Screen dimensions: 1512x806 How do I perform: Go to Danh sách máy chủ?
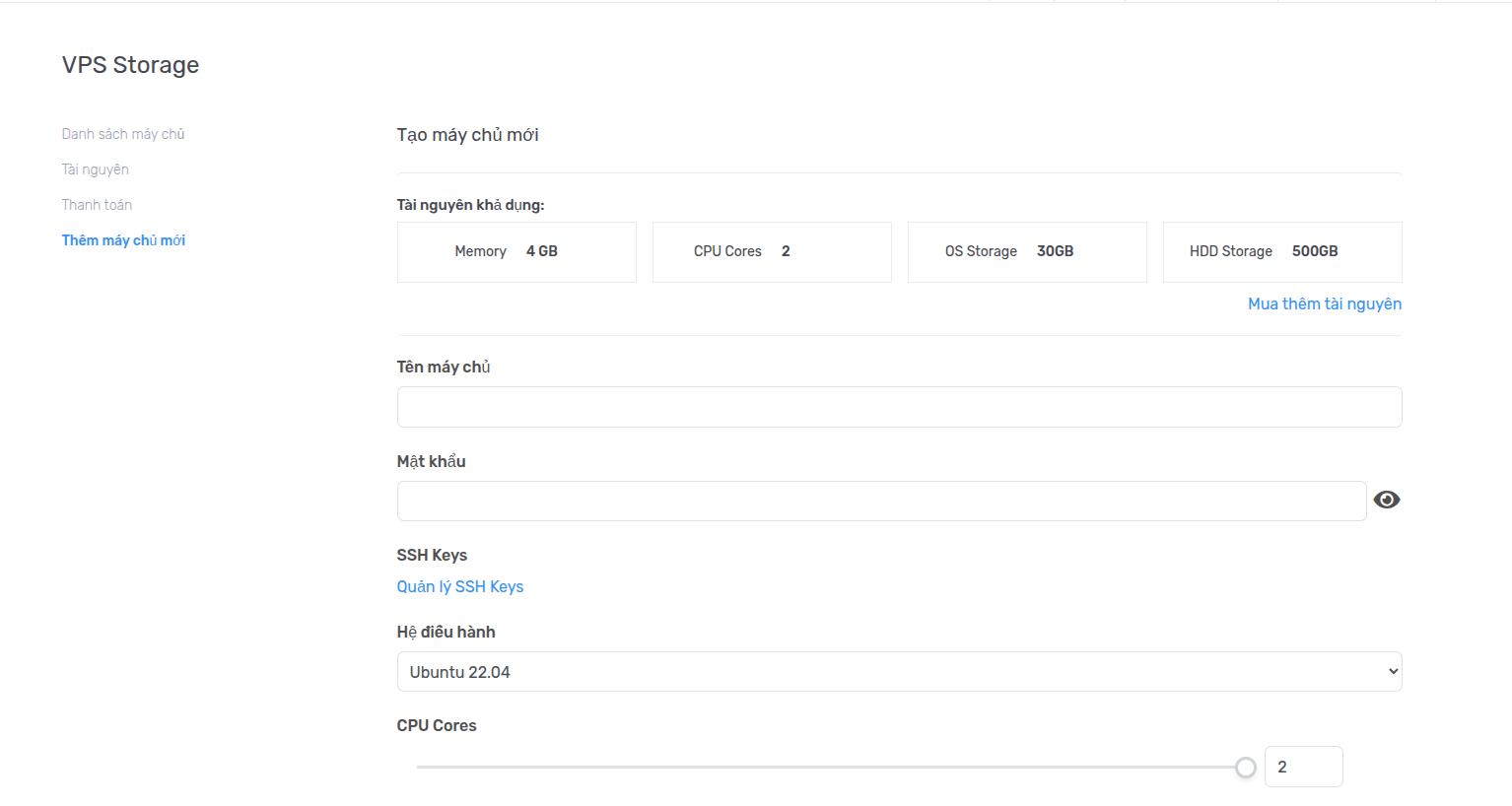pyautogui.click(x=123, y=134)
